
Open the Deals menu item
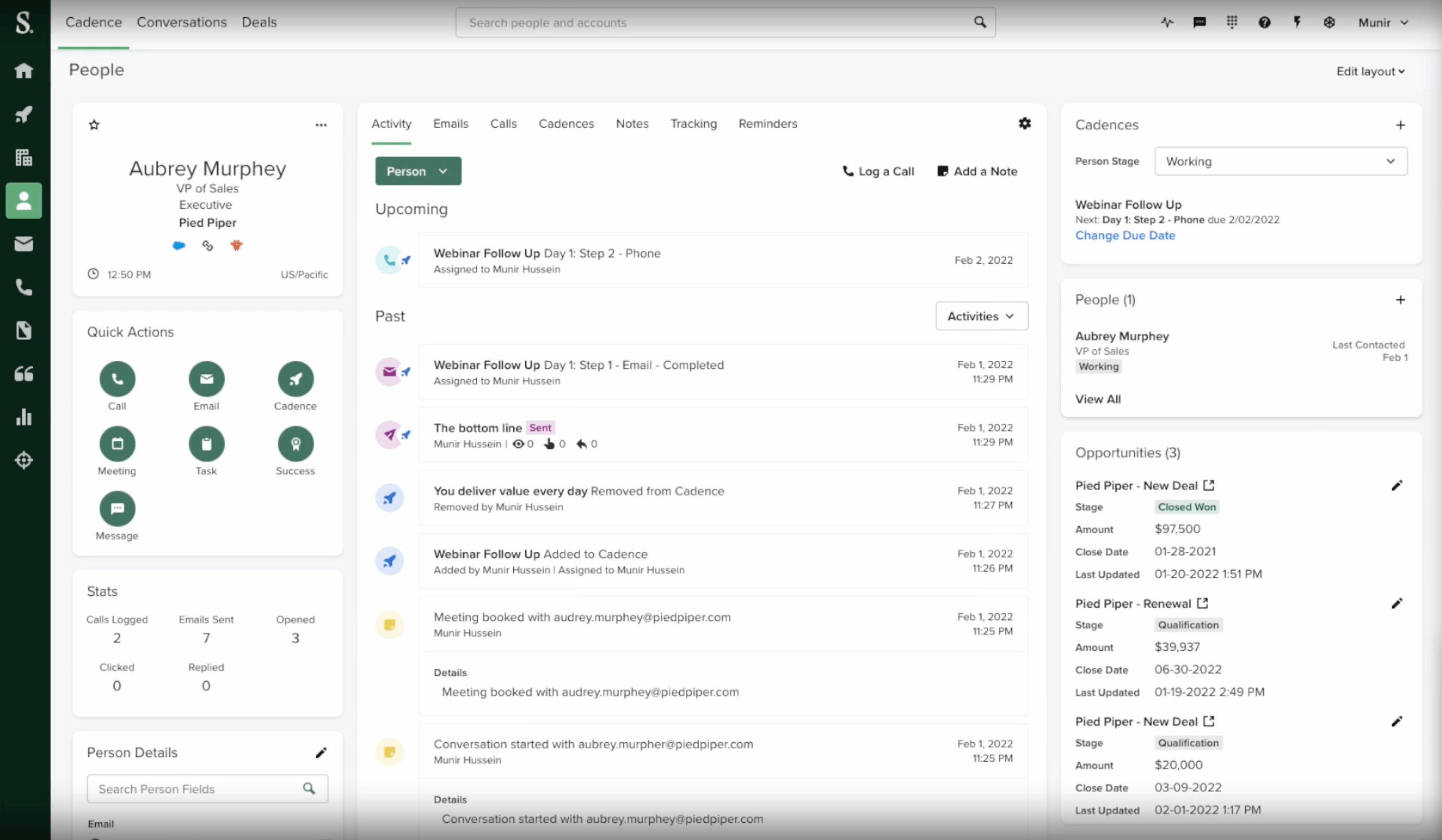click(x=258, y=22)
